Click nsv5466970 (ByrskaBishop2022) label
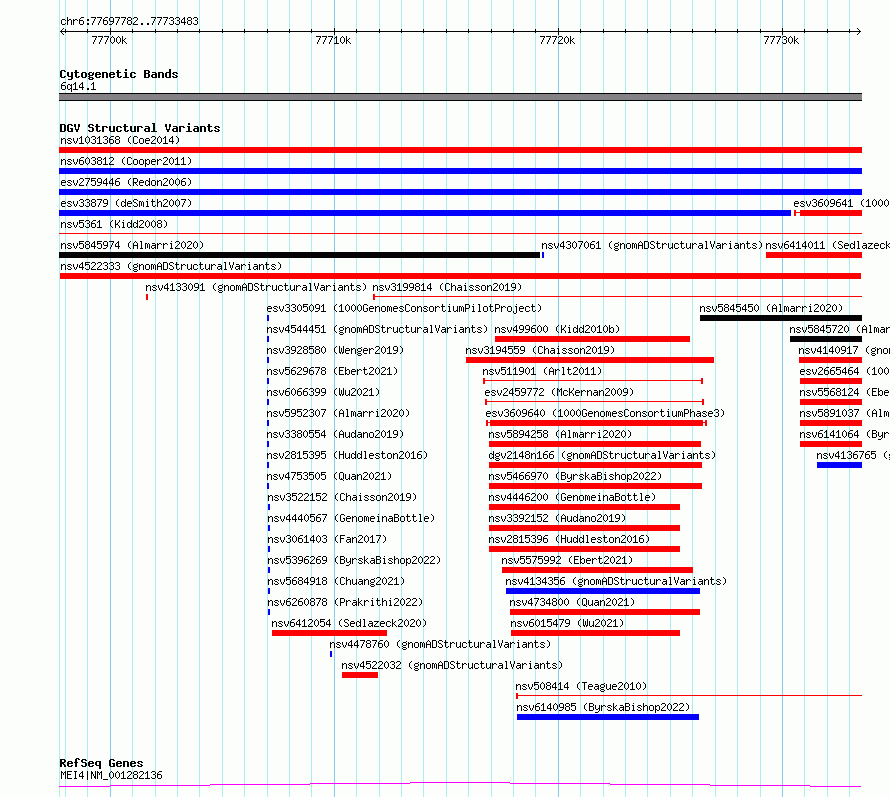Screen dimensions: 890x797 coord(575,476)
